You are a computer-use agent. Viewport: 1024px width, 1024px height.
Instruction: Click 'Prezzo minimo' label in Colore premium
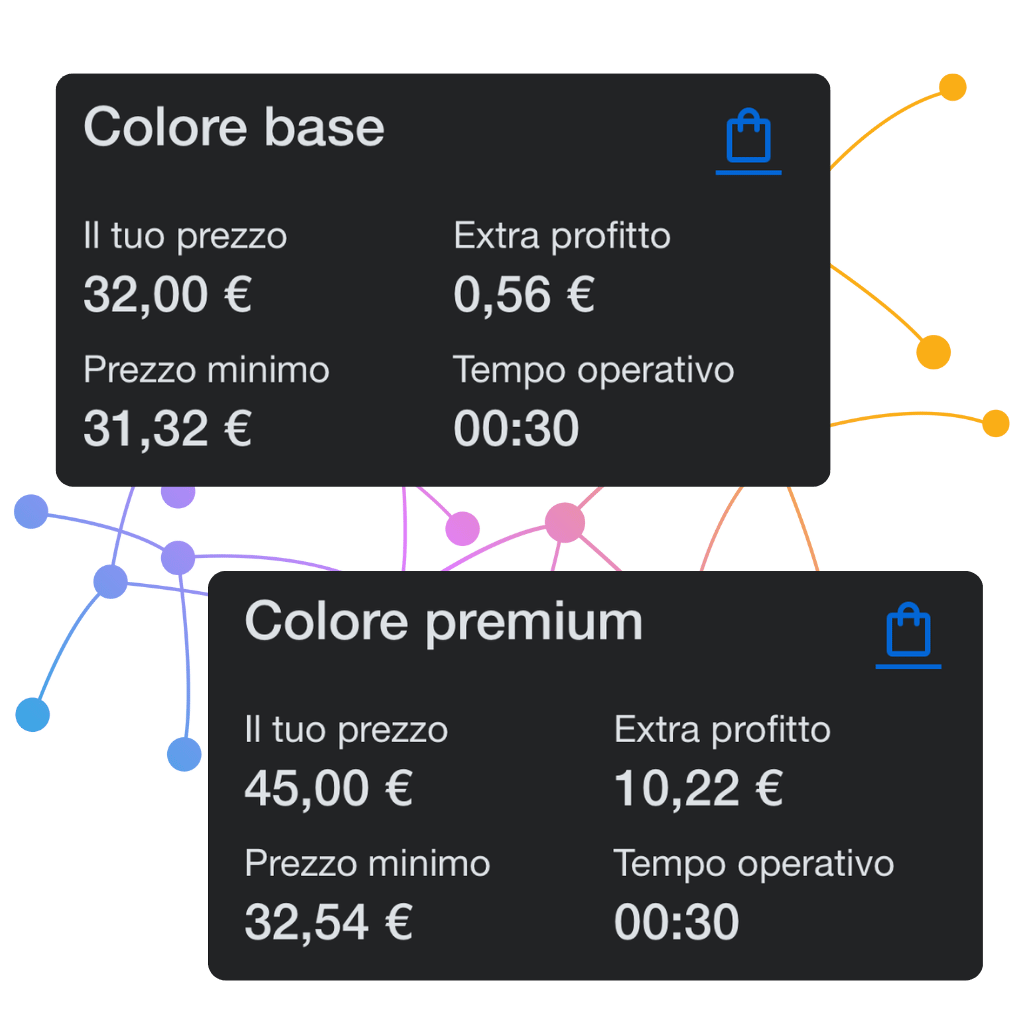pos(367,864)
